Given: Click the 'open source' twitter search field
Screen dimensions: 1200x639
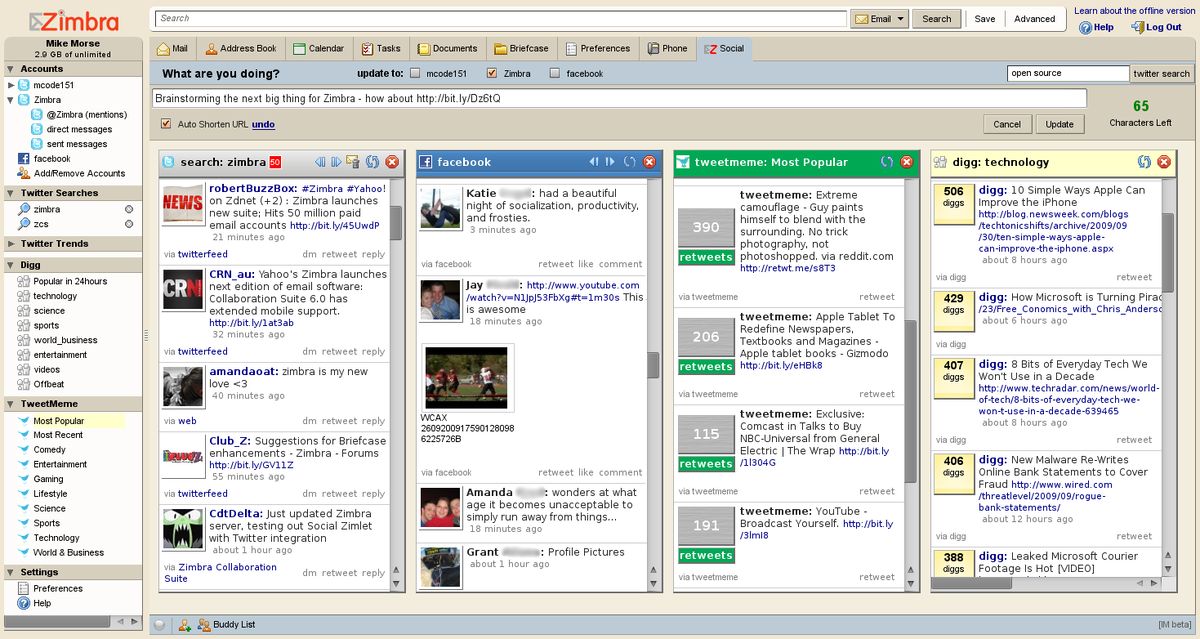Looking at the screenshot, I should (x=1068, y=73).
